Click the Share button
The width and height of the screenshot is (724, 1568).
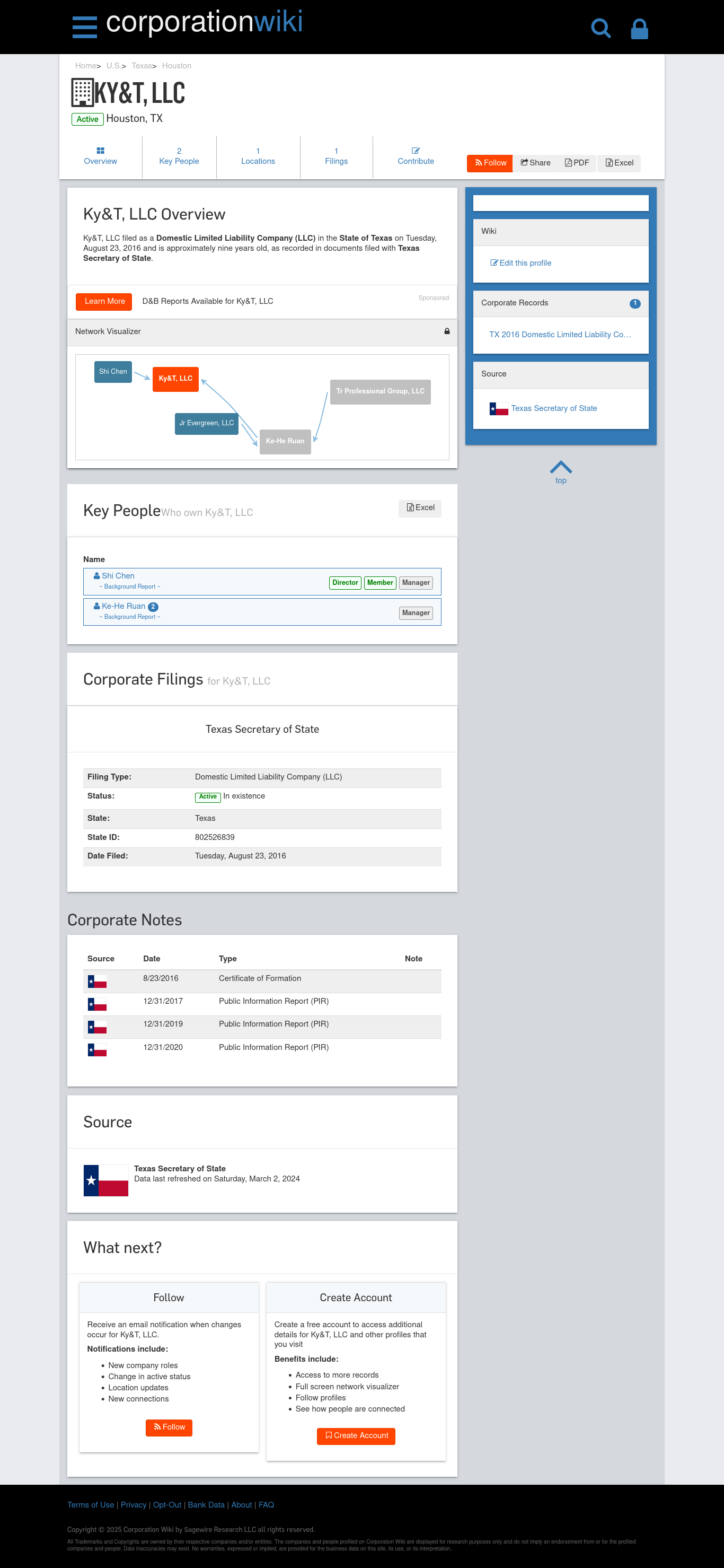[535, 163]
